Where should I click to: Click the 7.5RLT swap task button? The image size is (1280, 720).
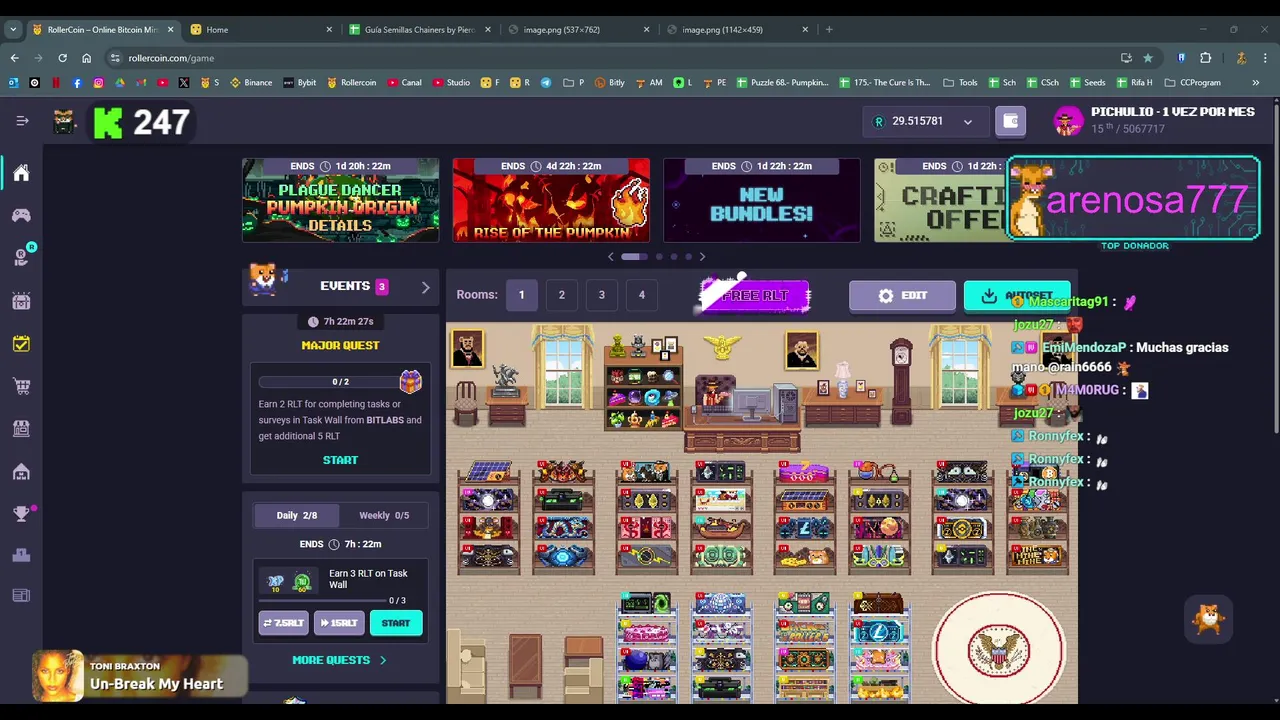click(x=283, y=623)
